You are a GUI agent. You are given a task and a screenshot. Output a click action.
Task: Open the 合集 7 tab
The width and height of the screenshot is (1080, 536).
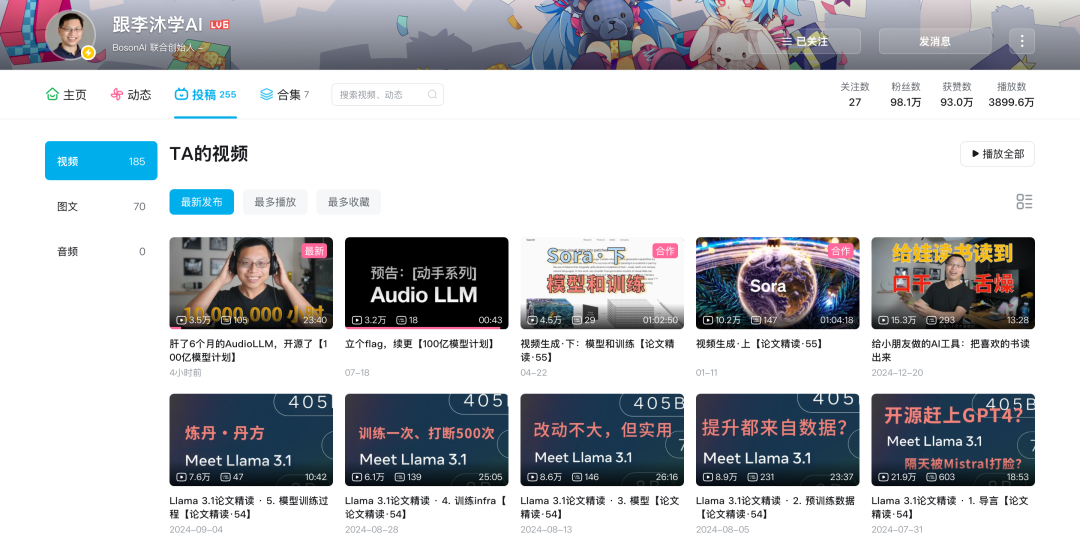pos(284,94)
